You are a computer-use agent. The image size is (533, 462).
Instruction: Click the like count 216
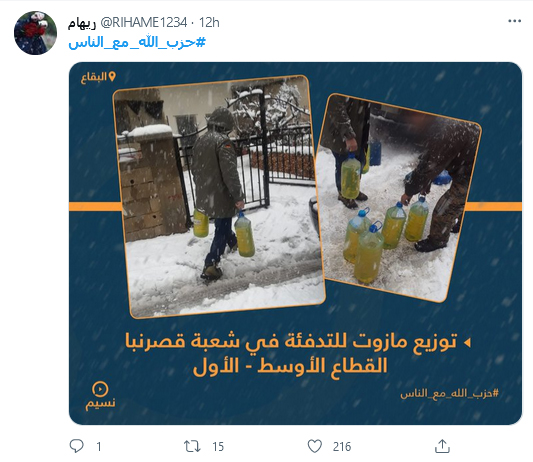[342, 446]
